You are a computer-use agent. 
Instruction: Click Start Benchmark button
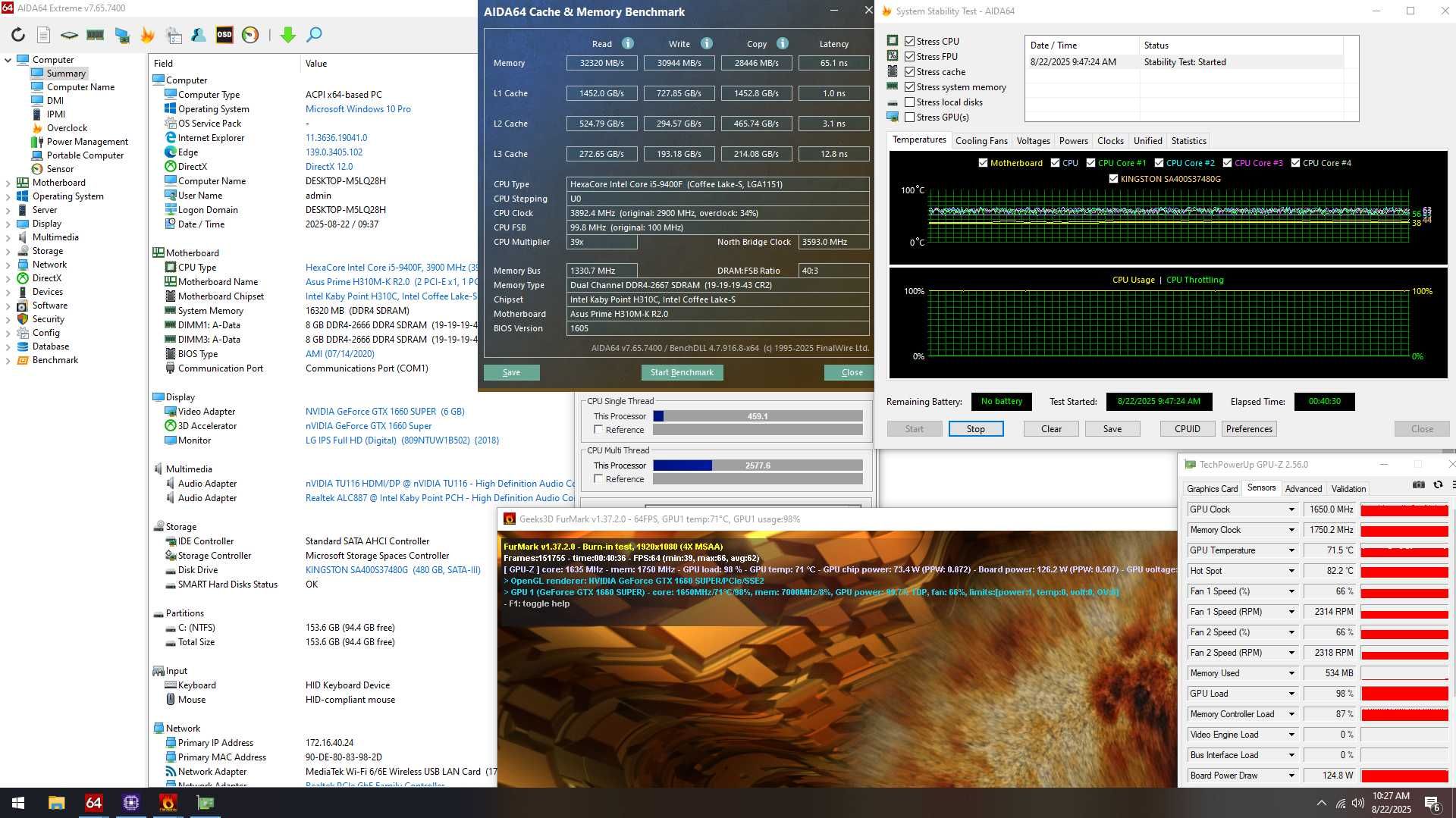(x=682, y=372)
